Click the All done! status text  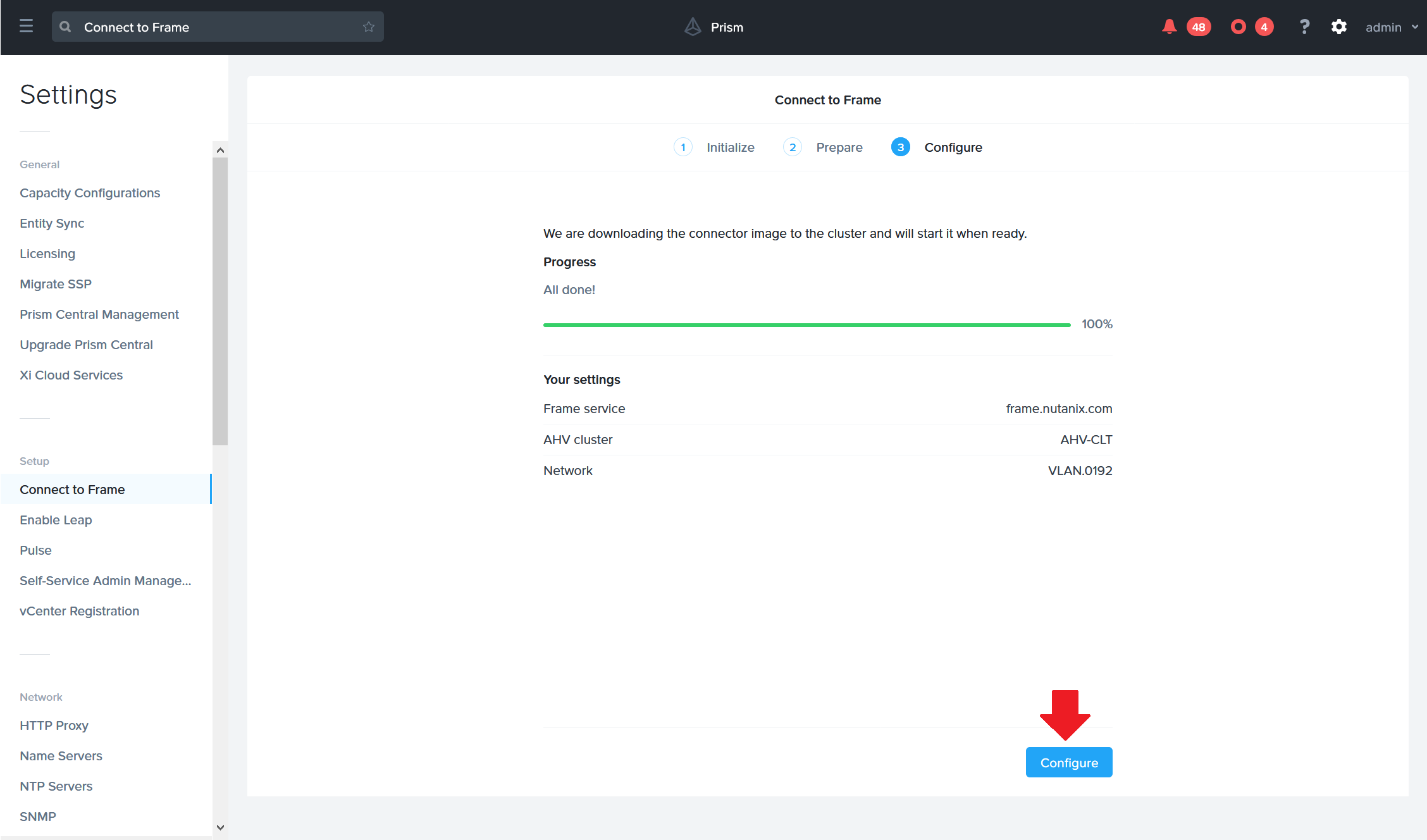pyautogui.click(x=569, y=290)
